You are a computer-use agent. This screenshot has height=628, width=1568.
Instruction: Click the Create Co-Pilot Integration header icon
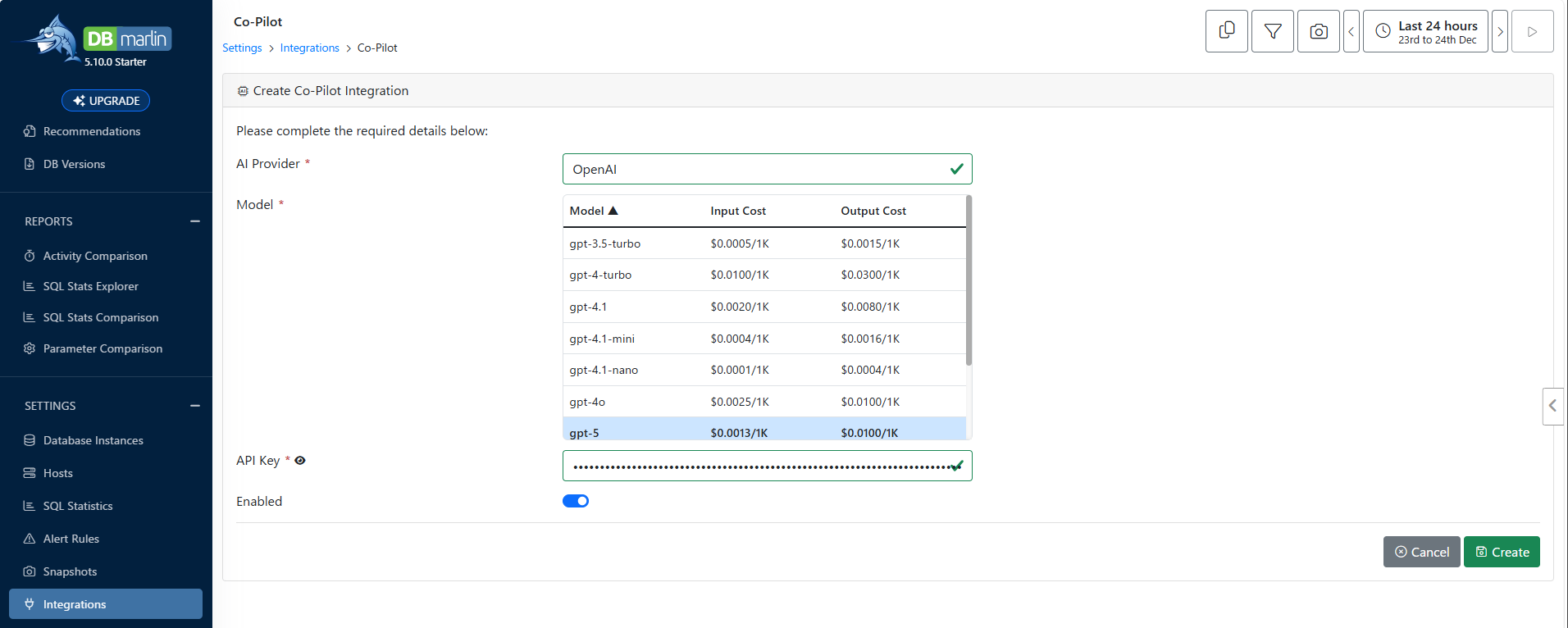[x=243, y=91]
